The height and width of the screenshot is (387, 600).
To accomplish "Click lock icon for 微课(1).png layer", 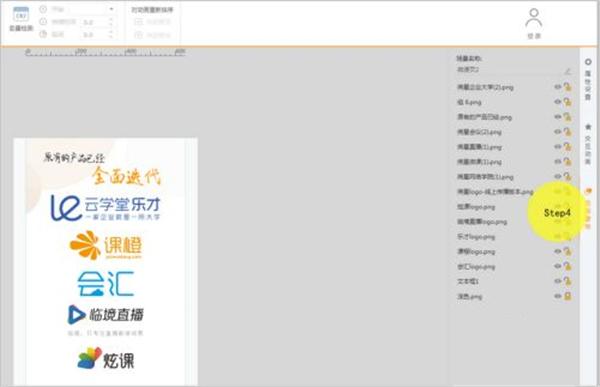I will (x=567, y=162).
